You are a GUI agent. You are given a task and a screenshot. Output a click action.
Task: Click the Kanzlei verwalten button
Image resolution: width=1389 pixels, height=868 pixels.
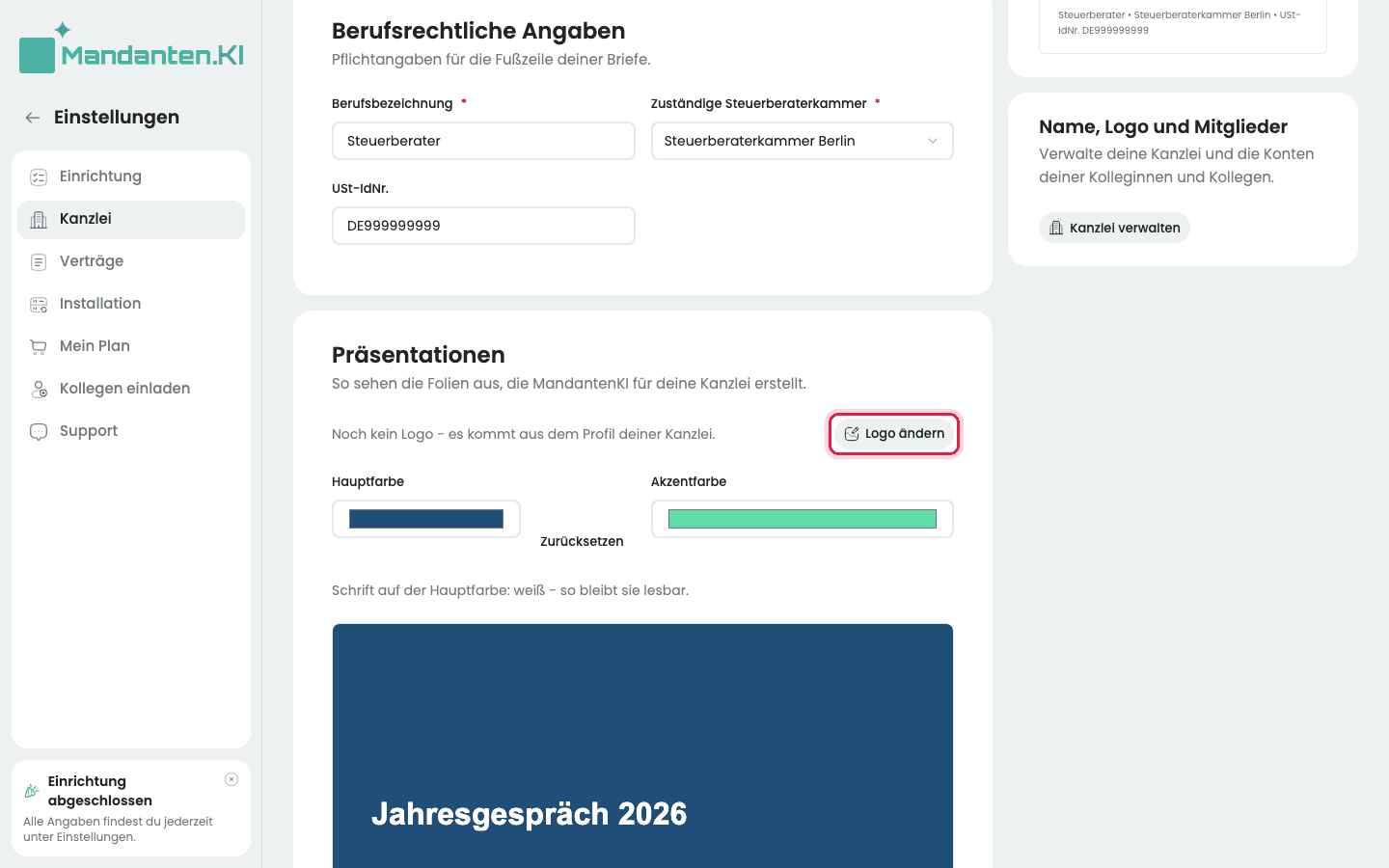click(1114, 228)
